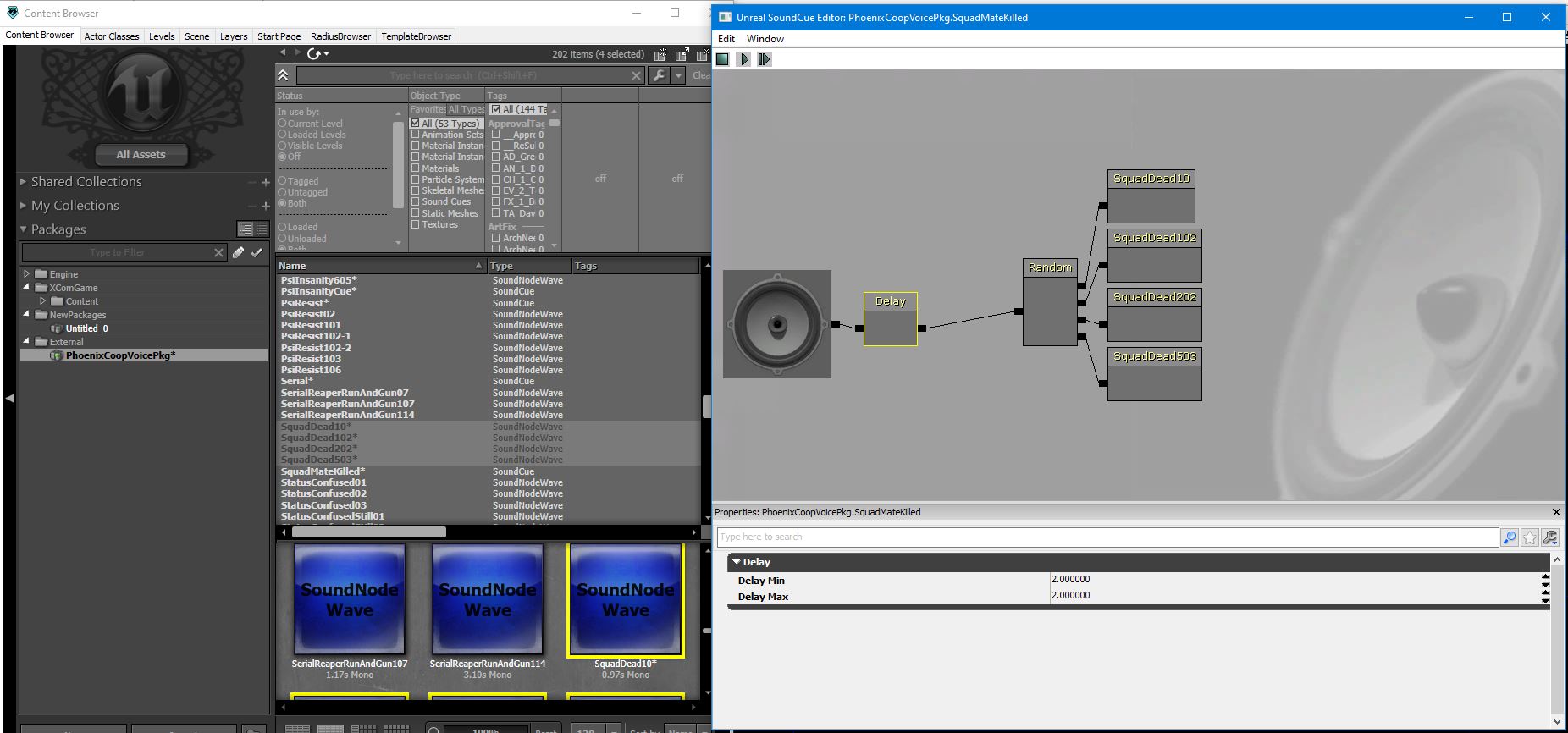Open properties options wrench icon
Viewport: 1568px width, 733px height.
tap(1550, 537)
